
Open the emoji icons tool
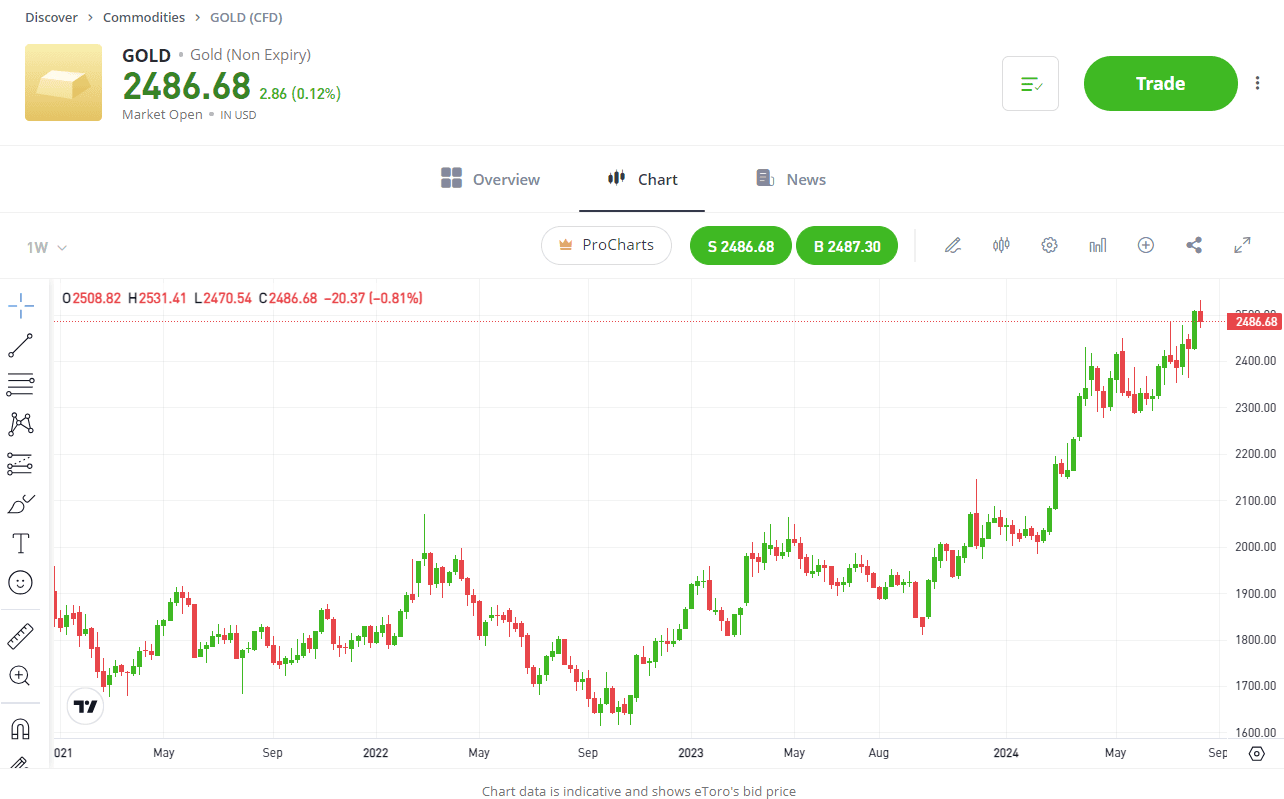20,582
